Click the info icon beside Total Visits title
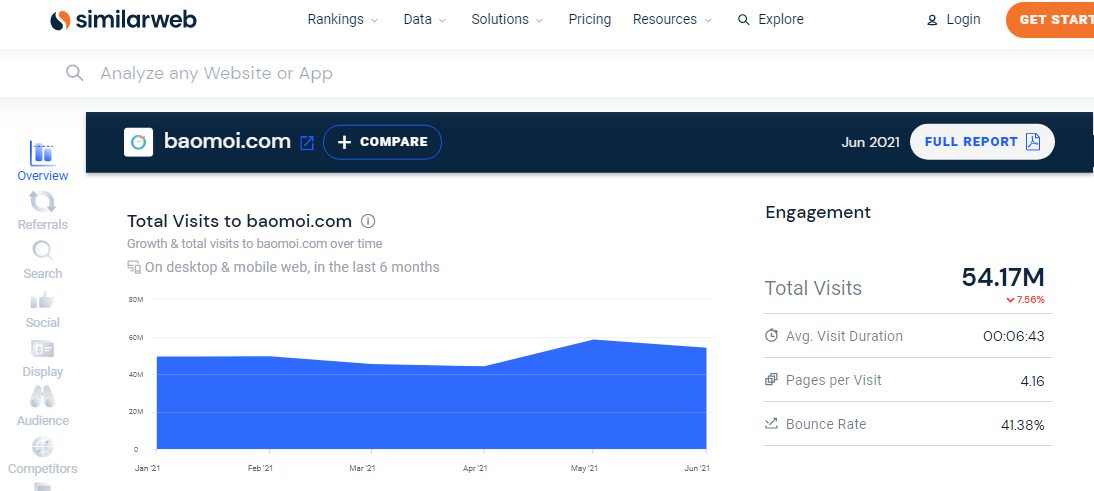The width and height of the screenshot is (1094, 491). coord(368,221)
